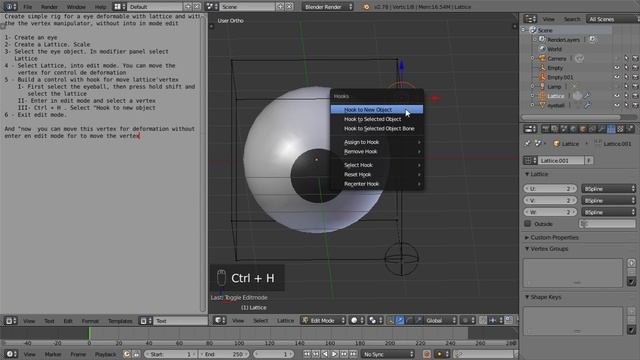The height and width of the screenshot is (360, 640).
Task: Toggle visibility of eyeball object
Action: click(617, 105)
